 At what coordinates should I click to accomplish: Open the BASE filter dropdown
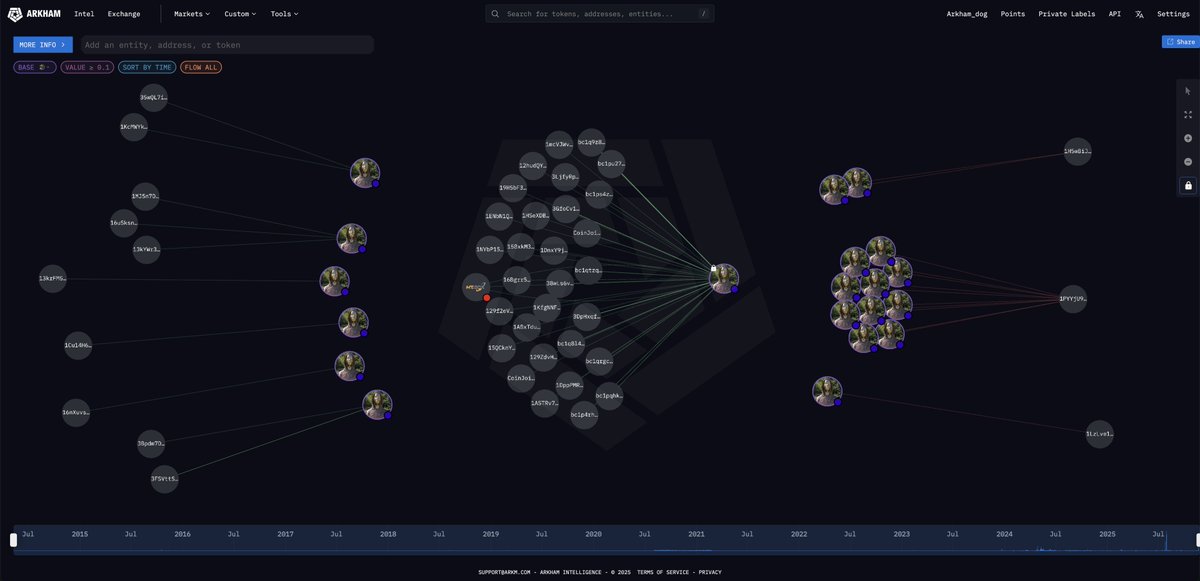click(35, 67)
